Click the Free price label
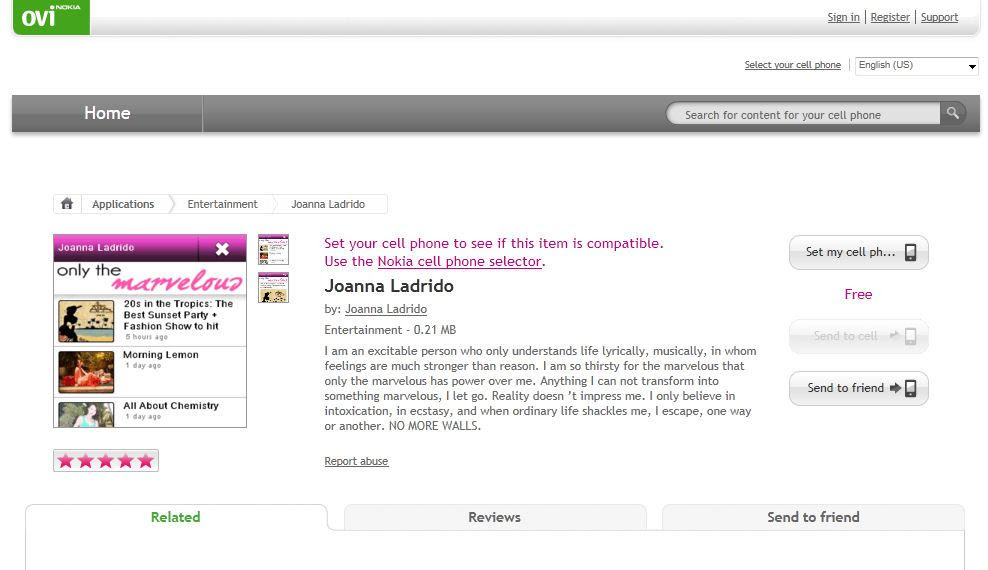This screenshot has height=570, width=988. point(858,294)
